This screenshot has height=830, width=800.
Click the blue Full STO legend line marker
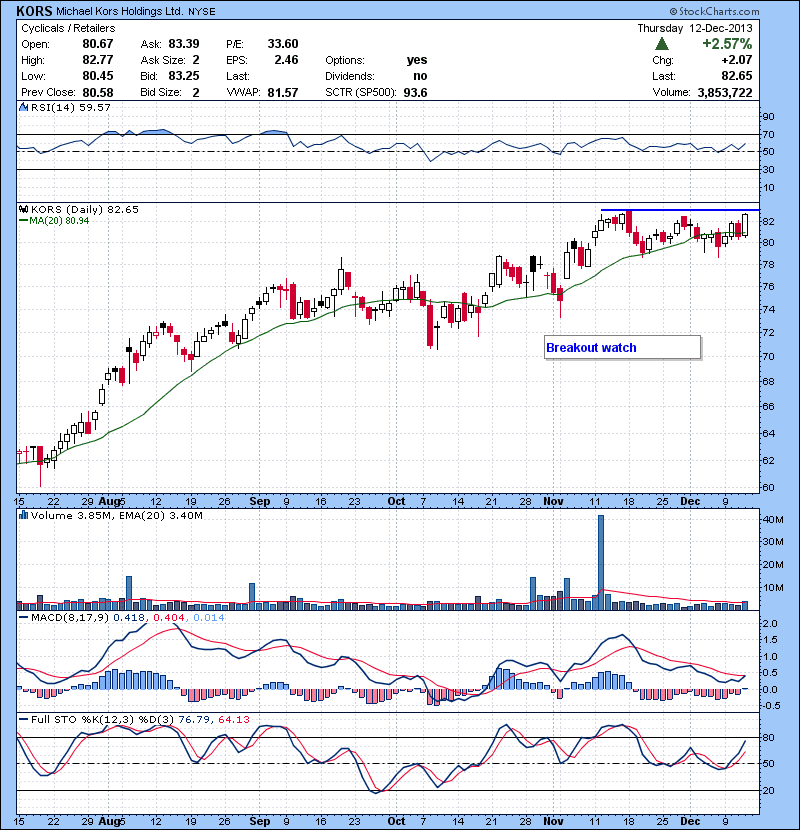click(23, 719)
